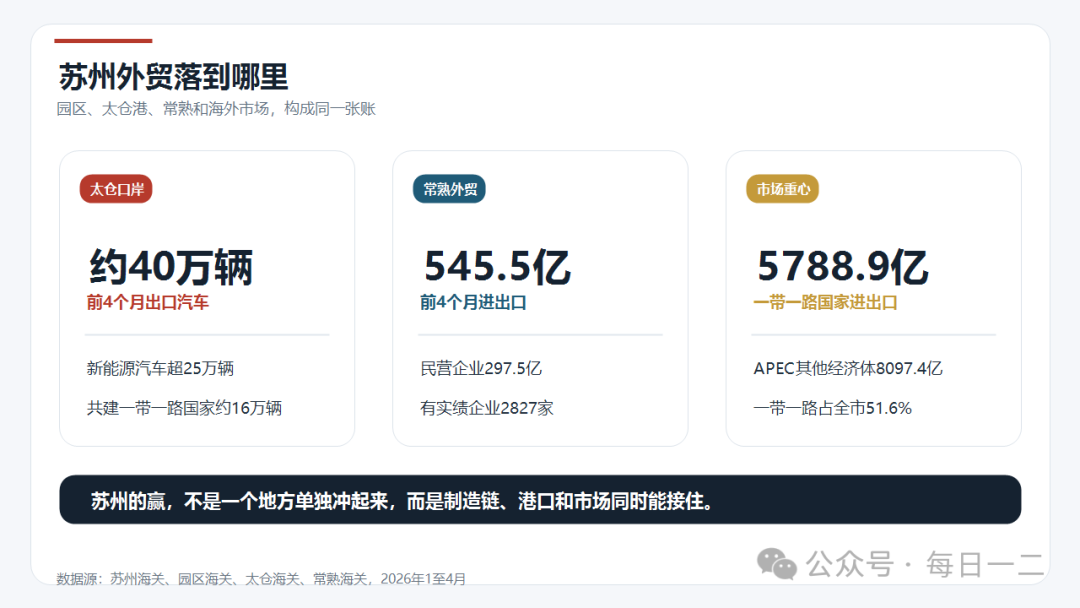Click the gold 市场重心 tag
Image resolution: width=1080 pixels, height=608 pixels.
pyautogui.click(x=782, y=189)
